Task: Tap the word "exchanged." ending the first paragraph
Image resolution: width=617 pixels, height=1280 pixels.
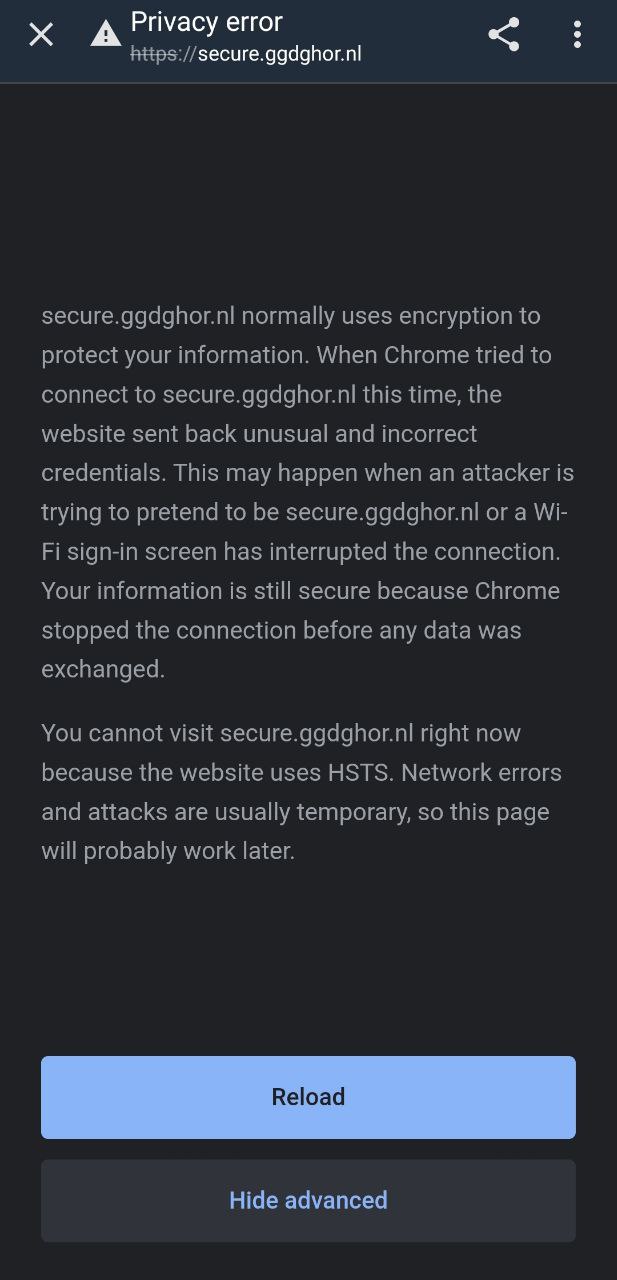Action: [103, 670]
